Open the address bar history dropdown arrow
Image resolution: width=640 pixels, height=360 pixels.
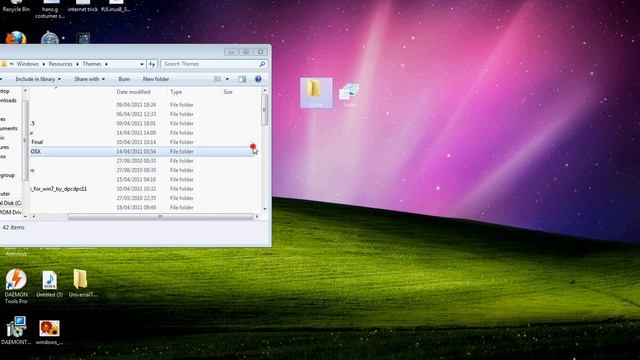[x=142, y=64]
